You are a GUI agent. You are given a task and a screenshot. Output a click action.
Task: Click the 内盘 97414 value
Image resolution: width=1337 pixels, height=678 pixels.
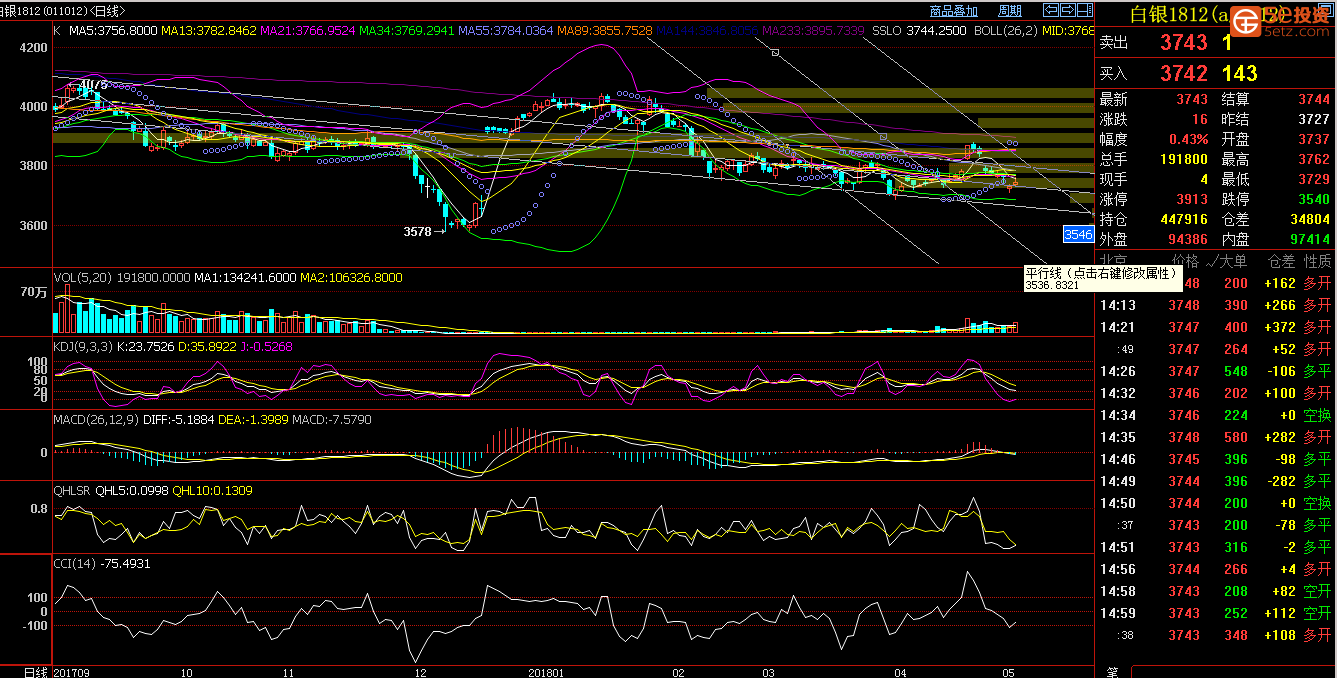pos(1310,239)
